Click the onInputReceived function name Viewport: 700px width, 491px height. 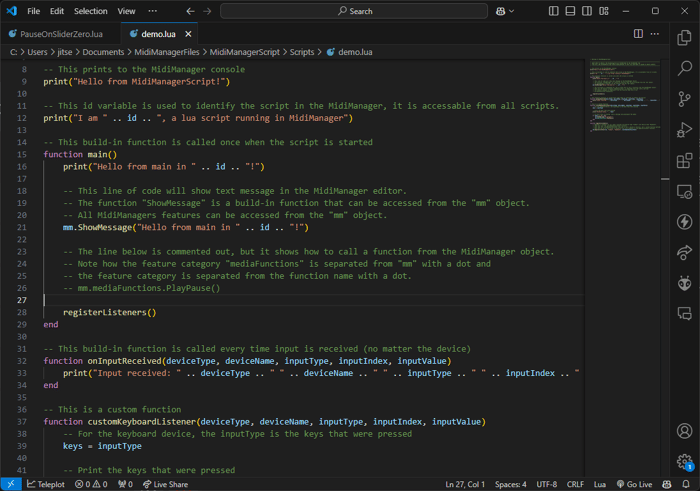(124, 361)
